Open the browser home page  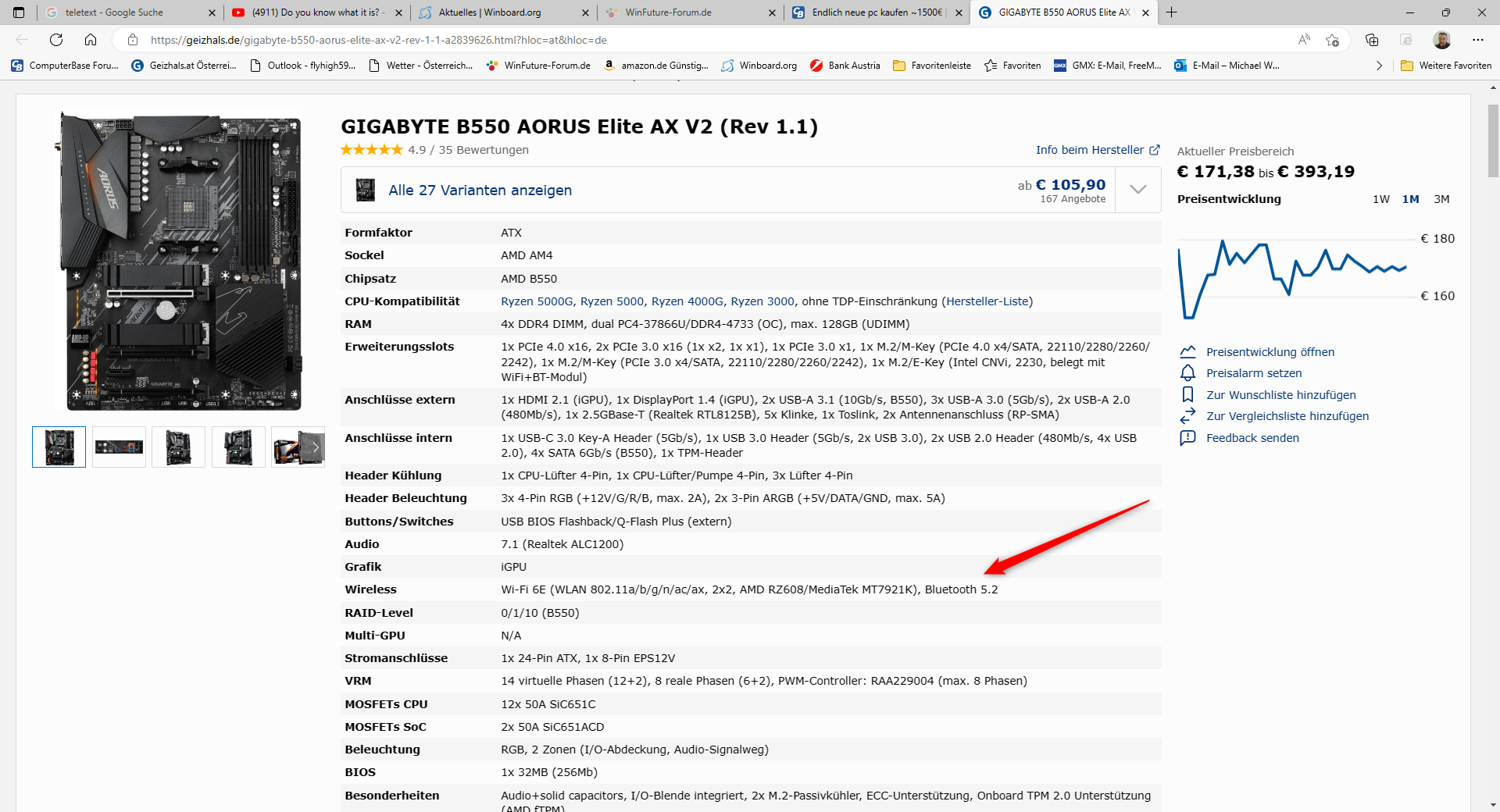tap(91, 40)
